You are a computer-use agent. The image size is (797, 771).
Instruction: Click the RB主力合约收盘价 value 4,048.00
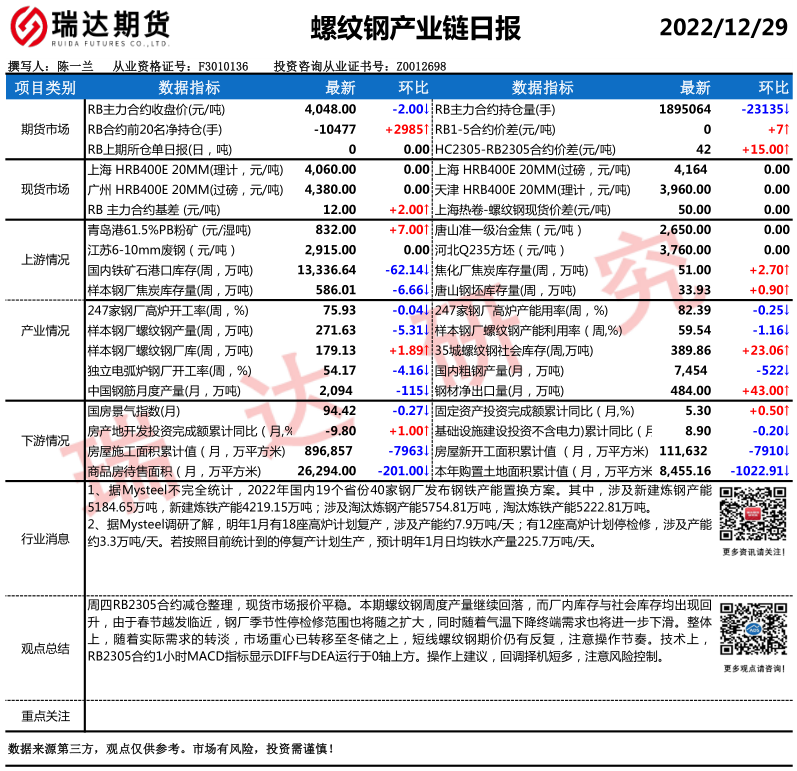329,110
